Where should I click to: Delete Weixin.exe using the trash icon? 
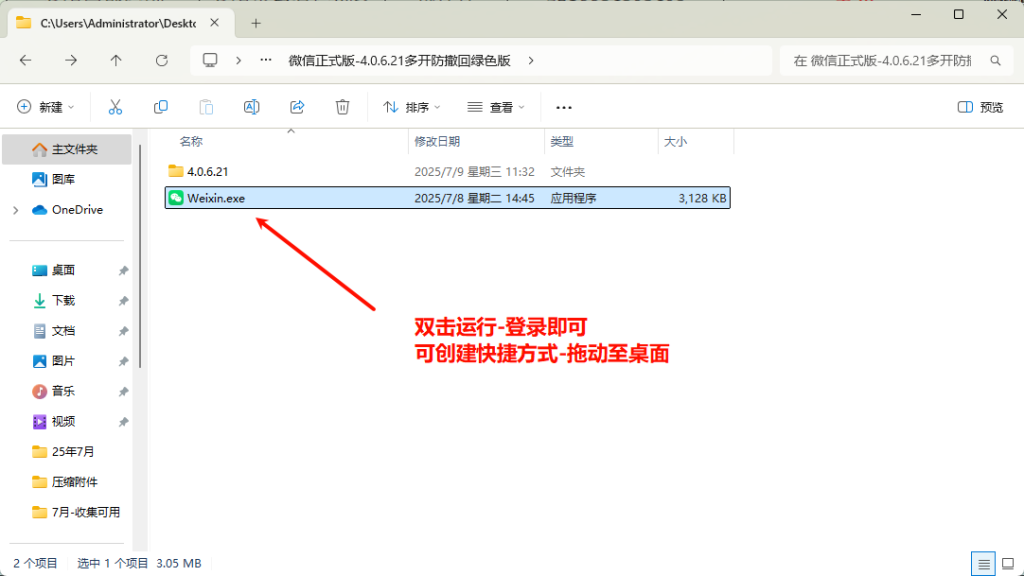[x=341, y=107]
